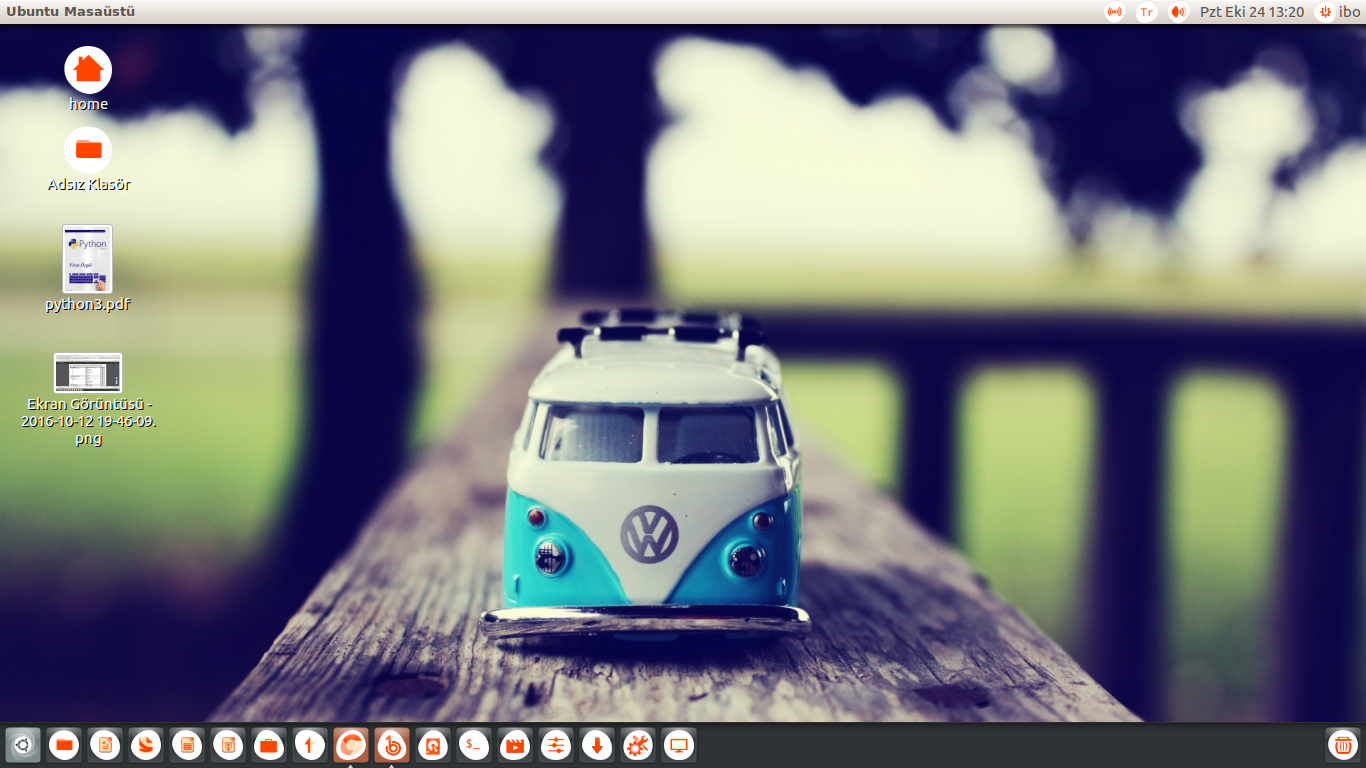Select the home folder icon on the desktop
The width and height of the screenshot is (1366, 768).
pos(88,70)
